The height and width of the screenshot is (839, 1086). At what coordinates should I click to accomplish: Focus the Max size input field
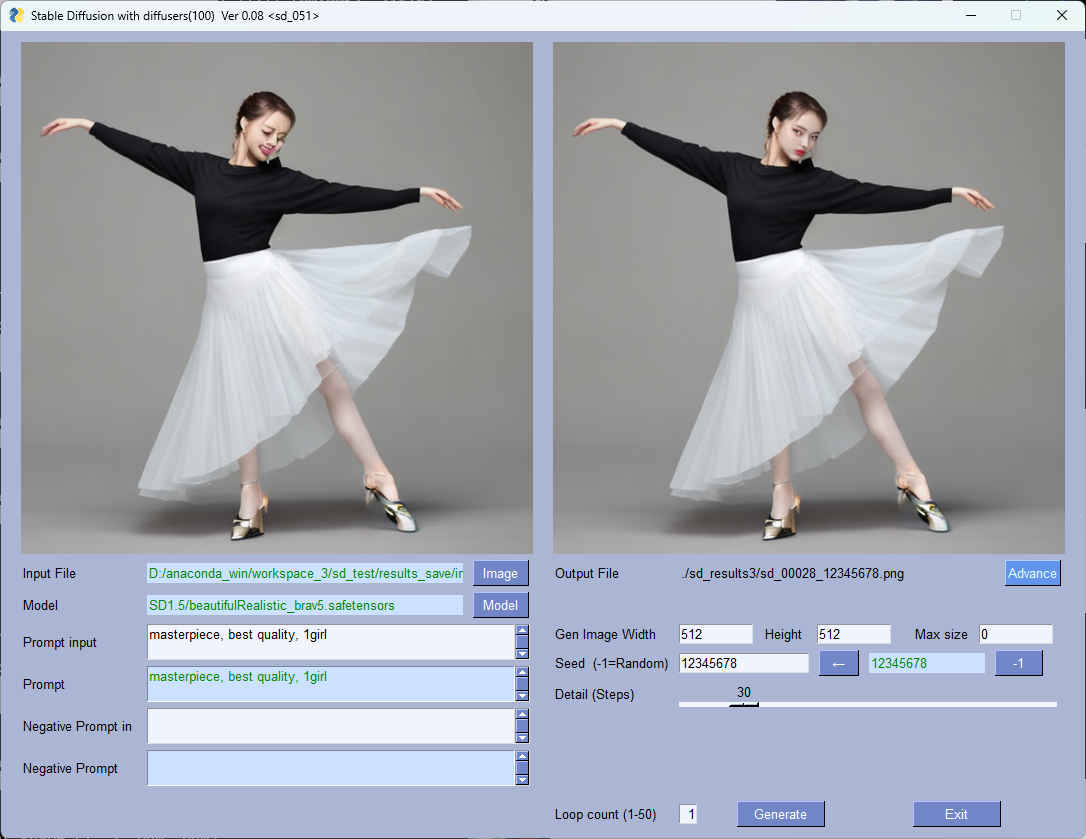tap(1015, 634)
